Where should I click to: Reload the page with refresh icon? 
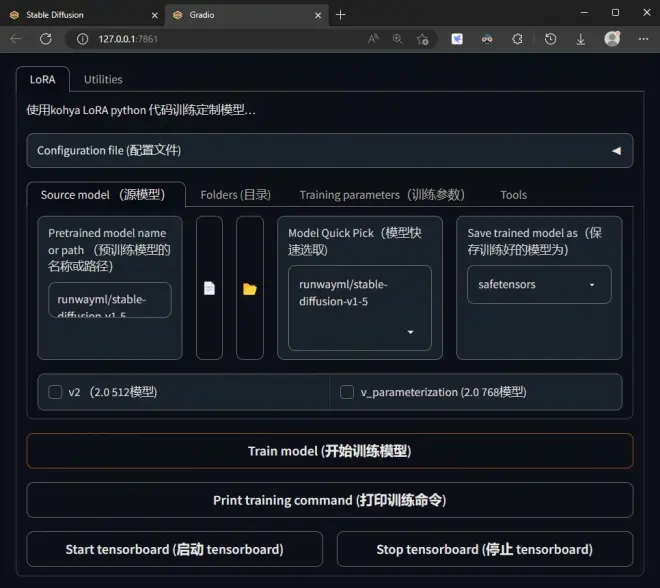coord(45,39)
